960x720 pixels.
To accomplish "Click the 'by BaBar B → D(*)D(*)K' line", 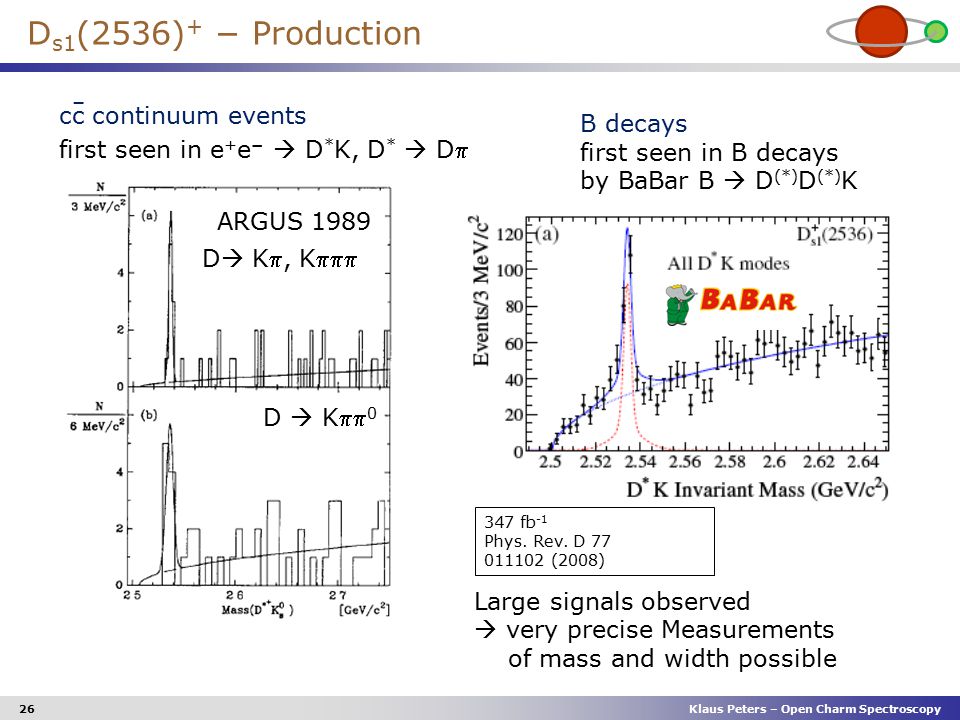I will (x=719, y=180).
